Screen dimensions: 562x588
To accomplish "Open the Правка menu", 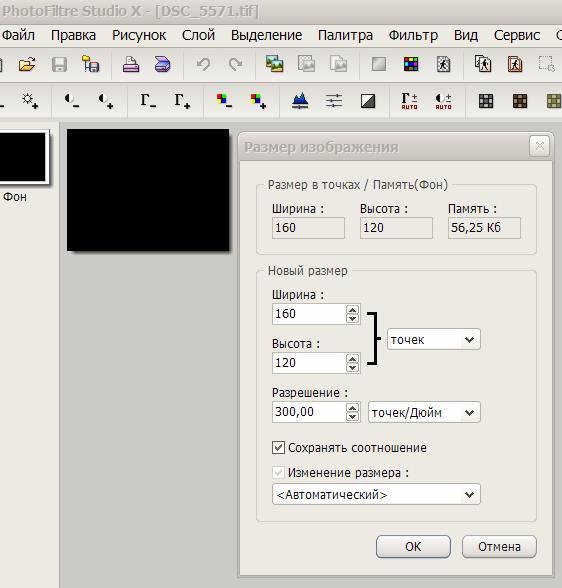I will (73, 35).
